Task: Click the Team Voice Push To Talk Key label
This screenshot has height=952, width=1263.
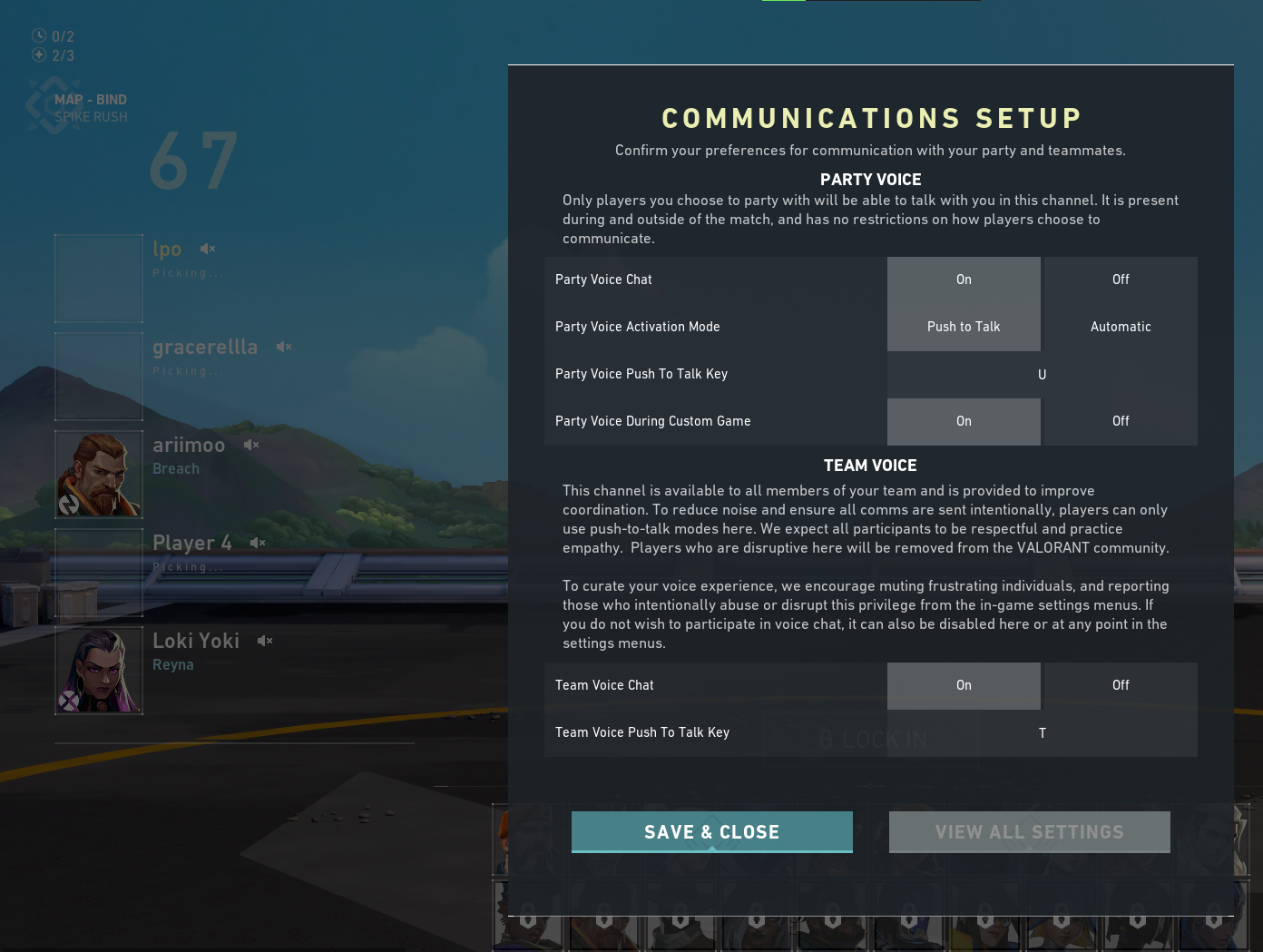Action: point(642,732)
